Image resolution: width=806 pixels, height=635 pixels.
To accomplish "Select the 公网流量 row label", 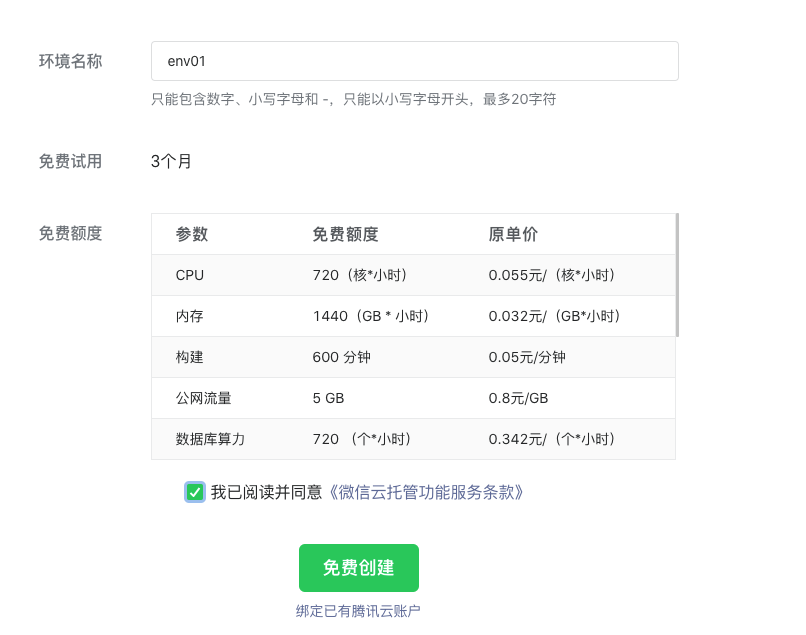I will (x=204, y=398).
